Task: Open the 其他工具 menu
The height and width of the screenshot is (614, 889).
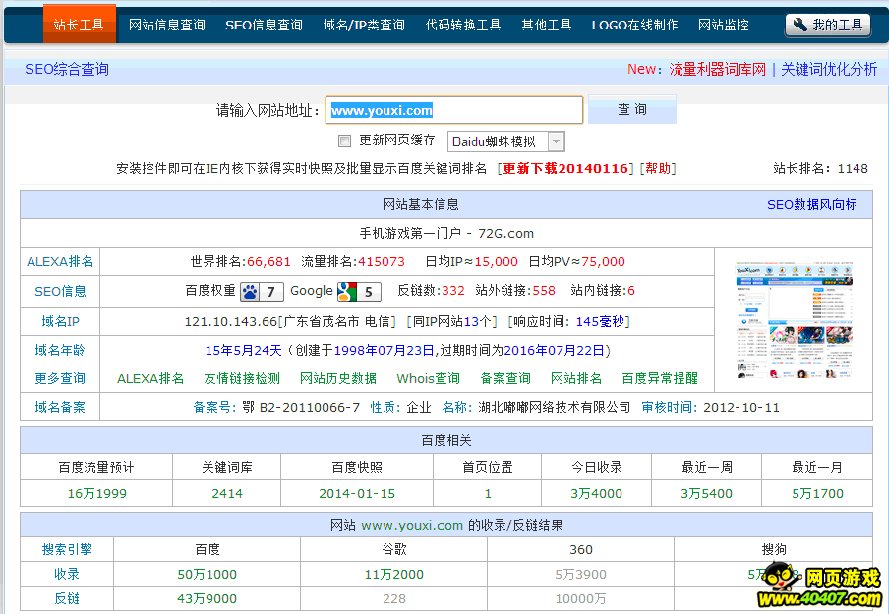Action: coord(546,25)
